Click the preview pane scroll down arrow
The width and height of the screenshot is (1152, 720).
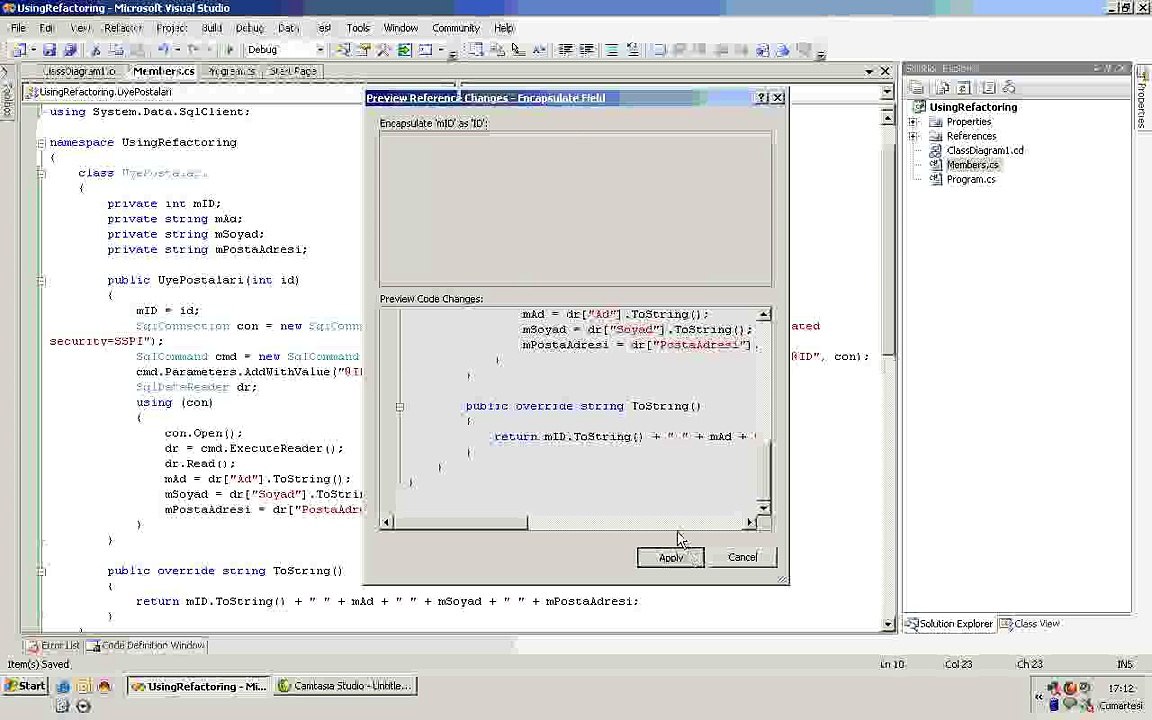(763, 508)
